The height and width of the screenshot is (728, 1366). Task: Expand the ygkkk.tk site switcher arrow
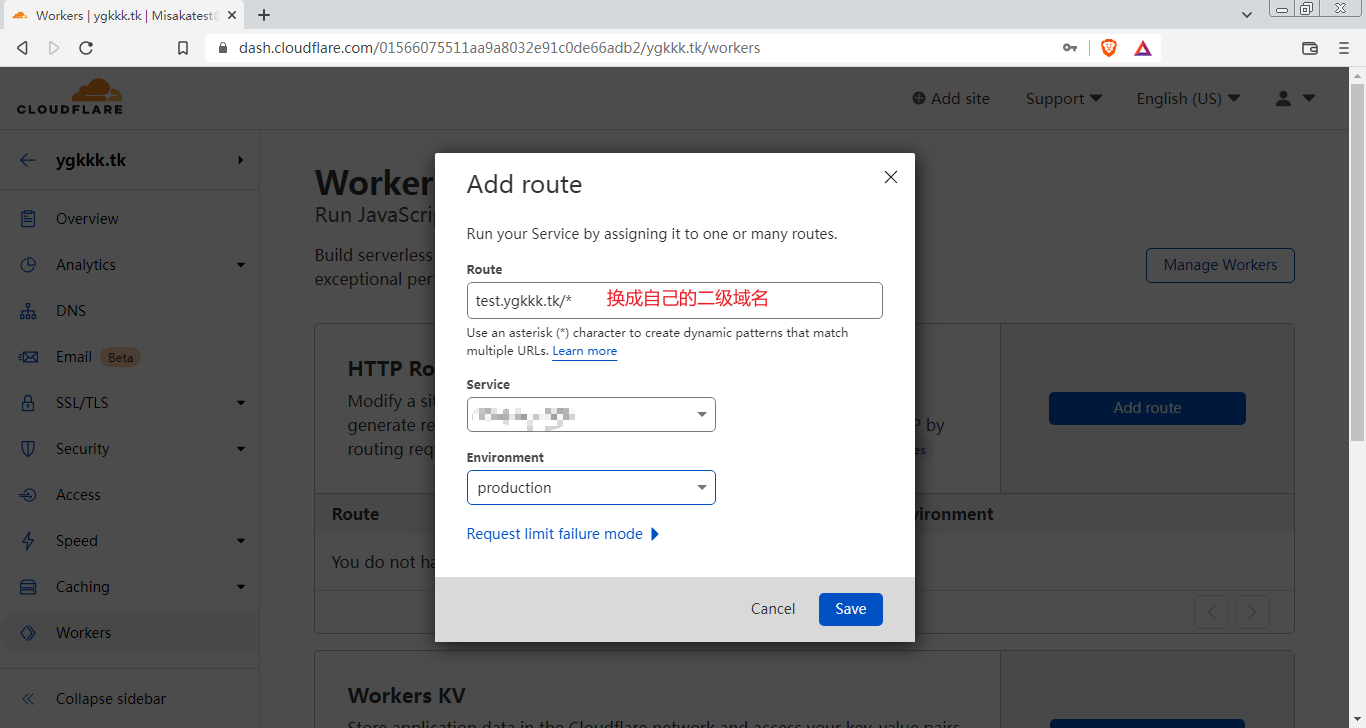point(240,160)
